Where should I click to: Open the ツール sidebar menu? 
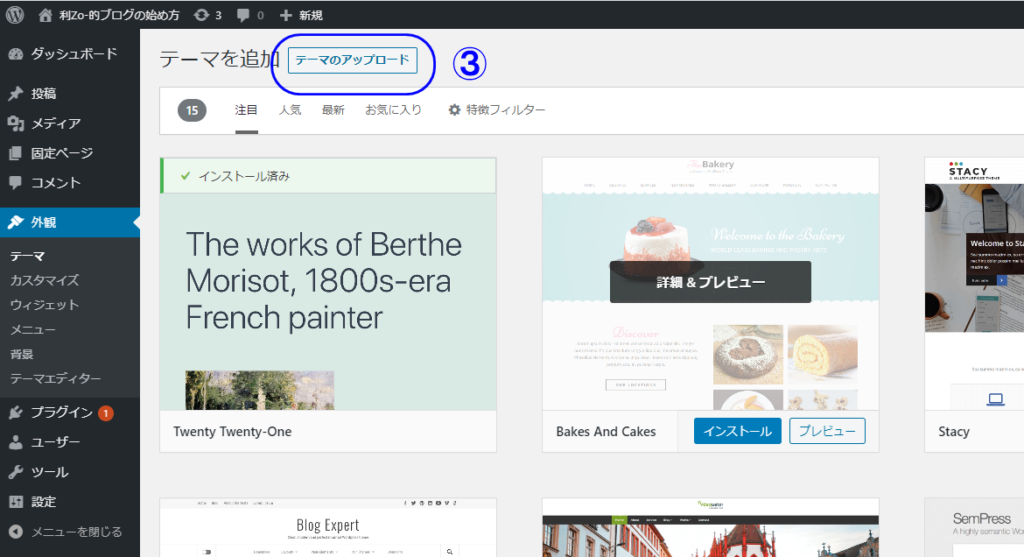49,472
